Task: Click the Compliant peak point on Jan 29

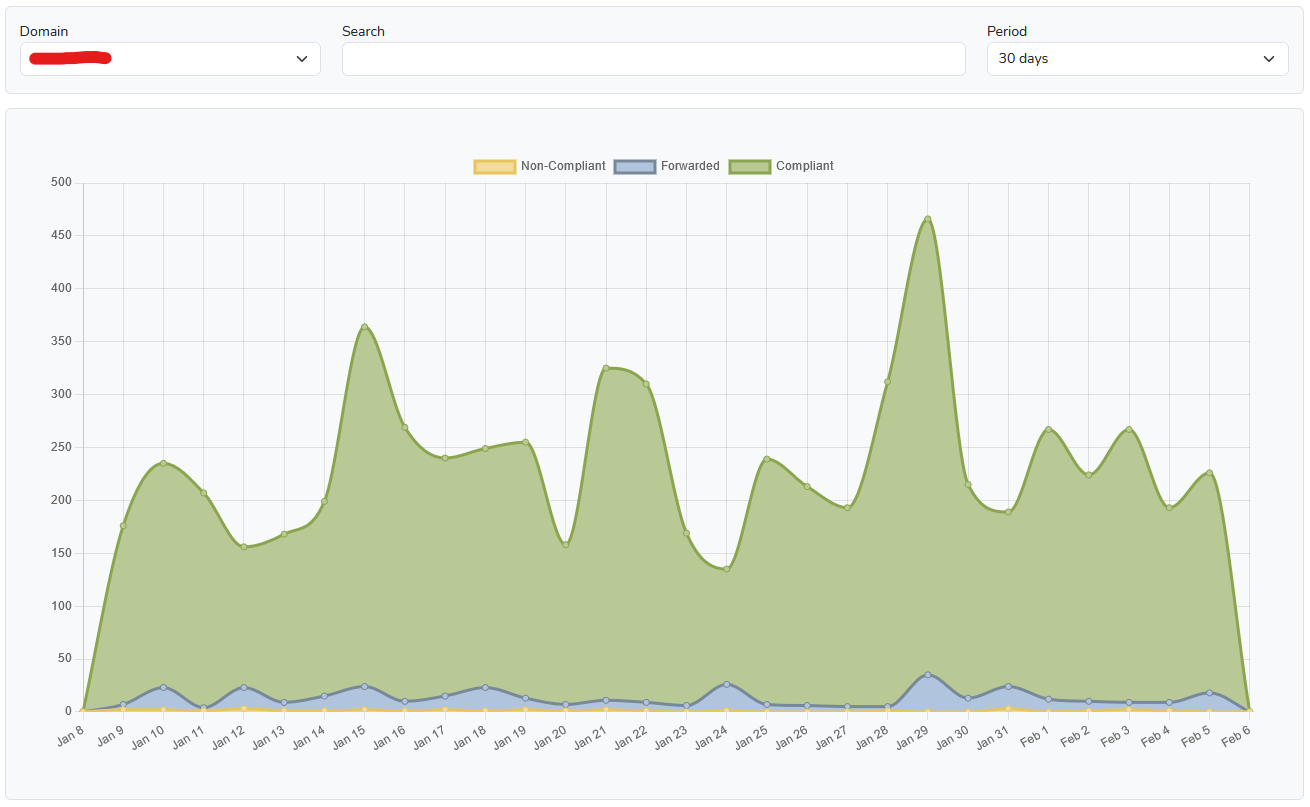Action: [928, 219]
